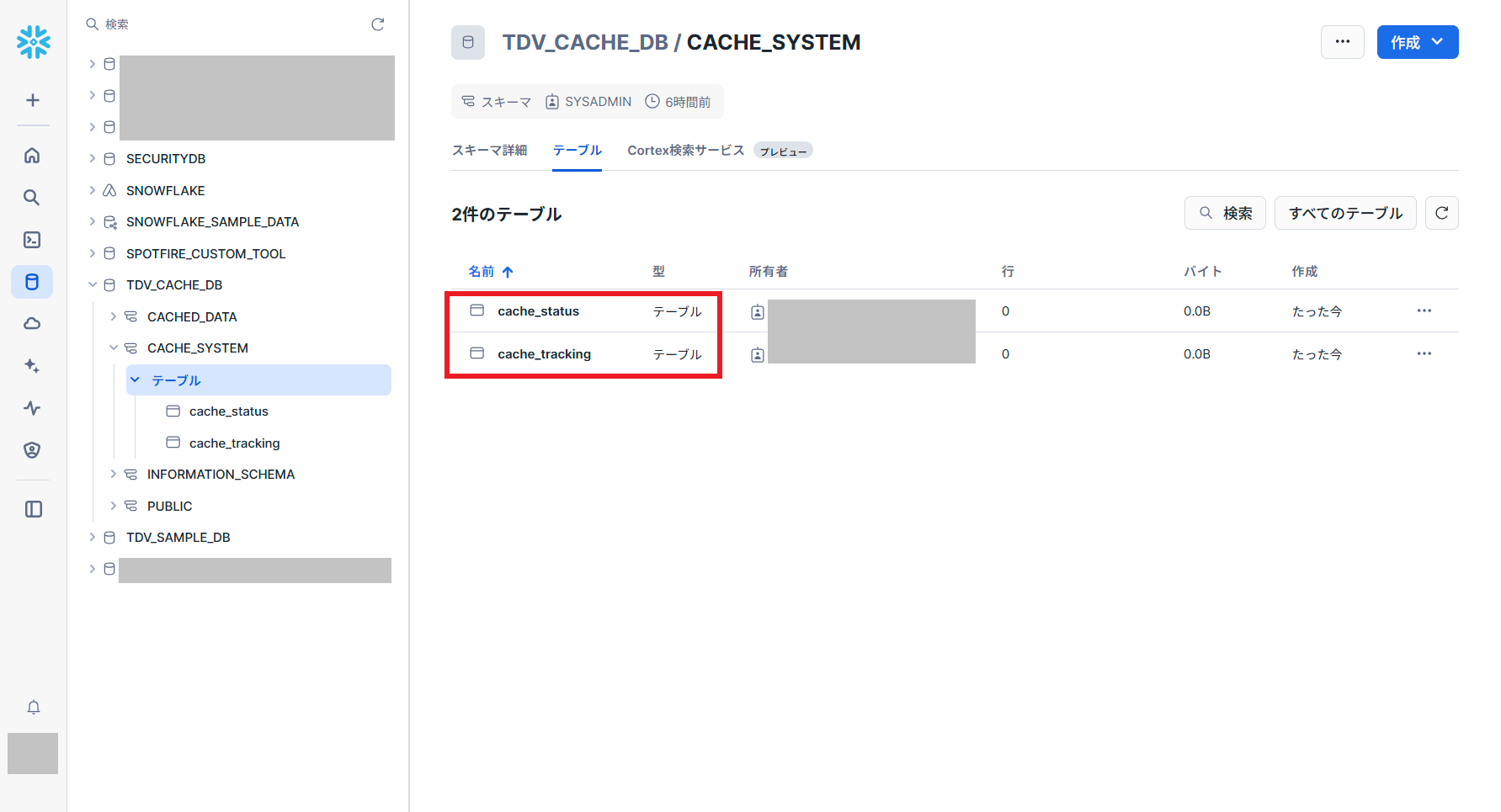Sort by the 名前 column header

coord(490,271)
